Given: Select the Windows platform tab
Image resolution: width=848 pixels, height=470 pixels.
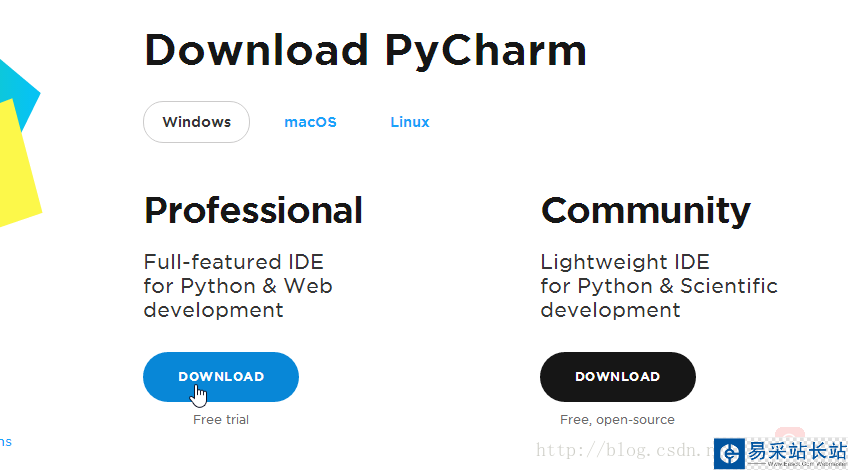Looking at the screenshot, I should click(x=196, y=122).
